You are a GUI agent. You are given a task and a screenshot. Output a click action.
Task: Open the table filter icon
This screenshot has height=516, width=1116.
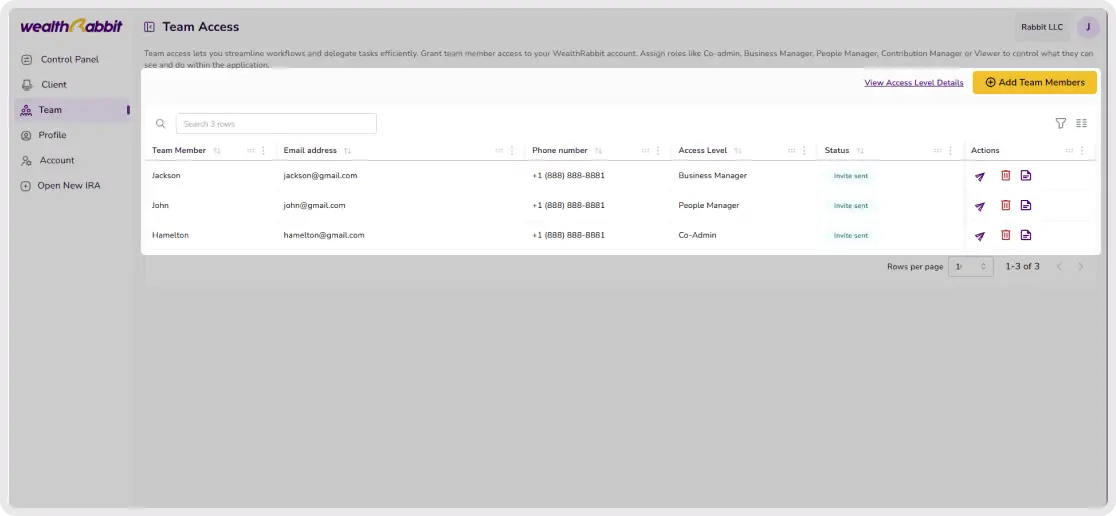[1060, 123]
